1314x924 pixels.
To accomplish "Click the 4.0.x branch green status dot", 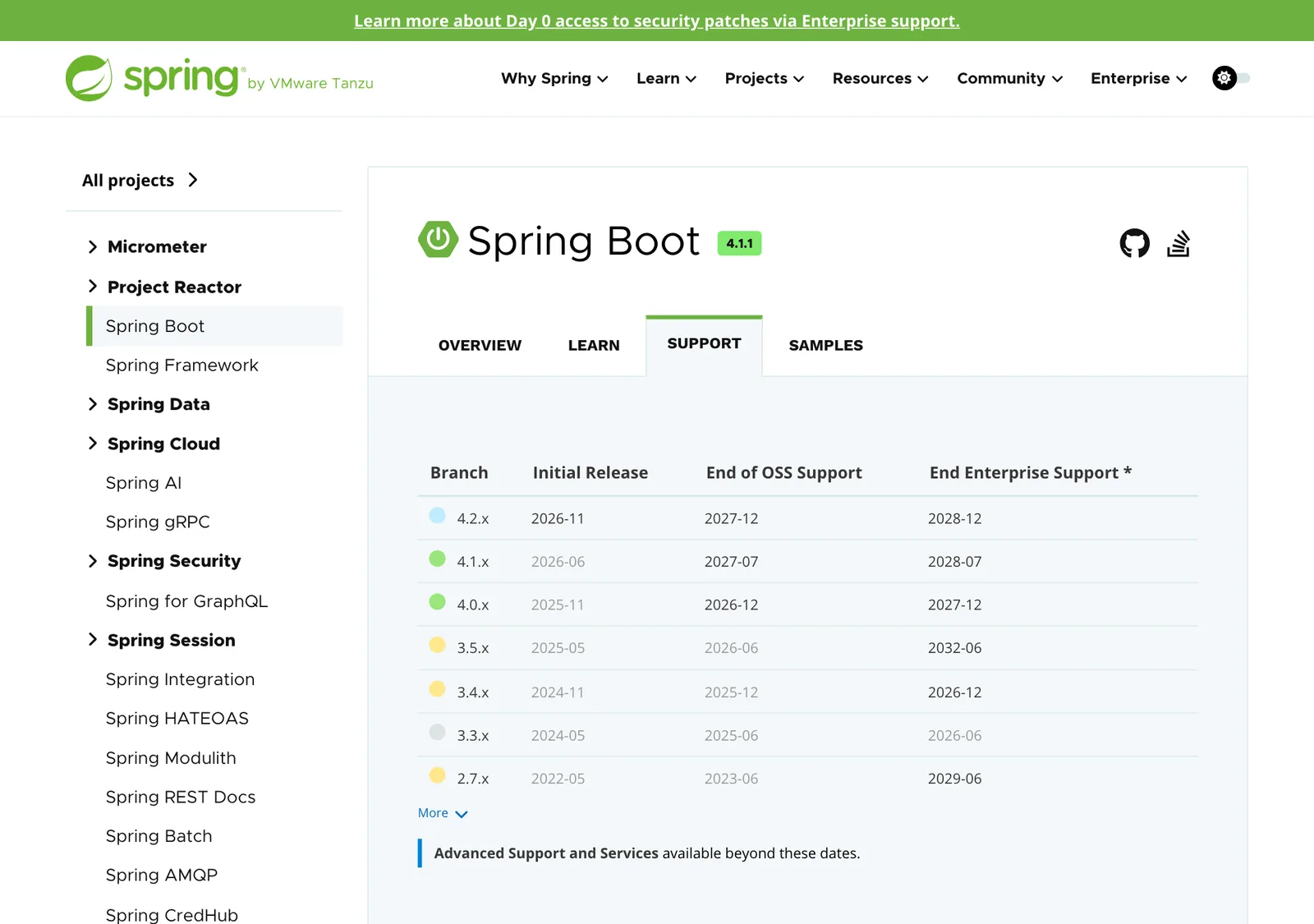I will click(x=438, y=602).
